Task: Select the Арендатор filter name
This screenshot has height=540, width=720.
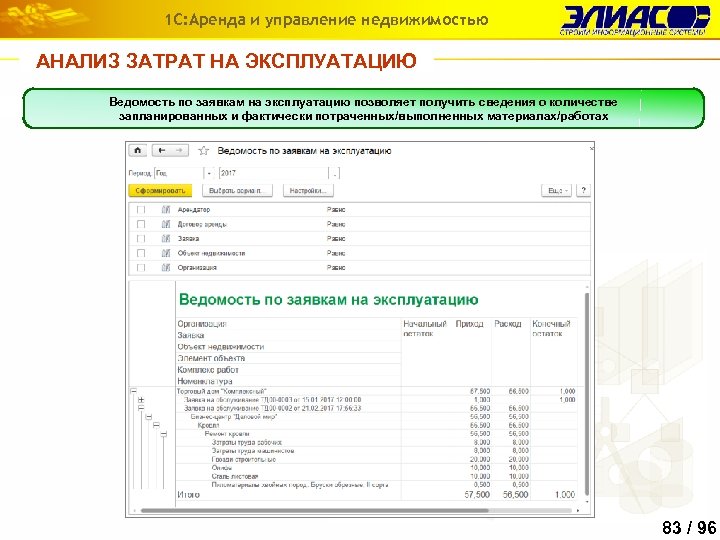Action: pyautogui.click(x=193, y=210)
